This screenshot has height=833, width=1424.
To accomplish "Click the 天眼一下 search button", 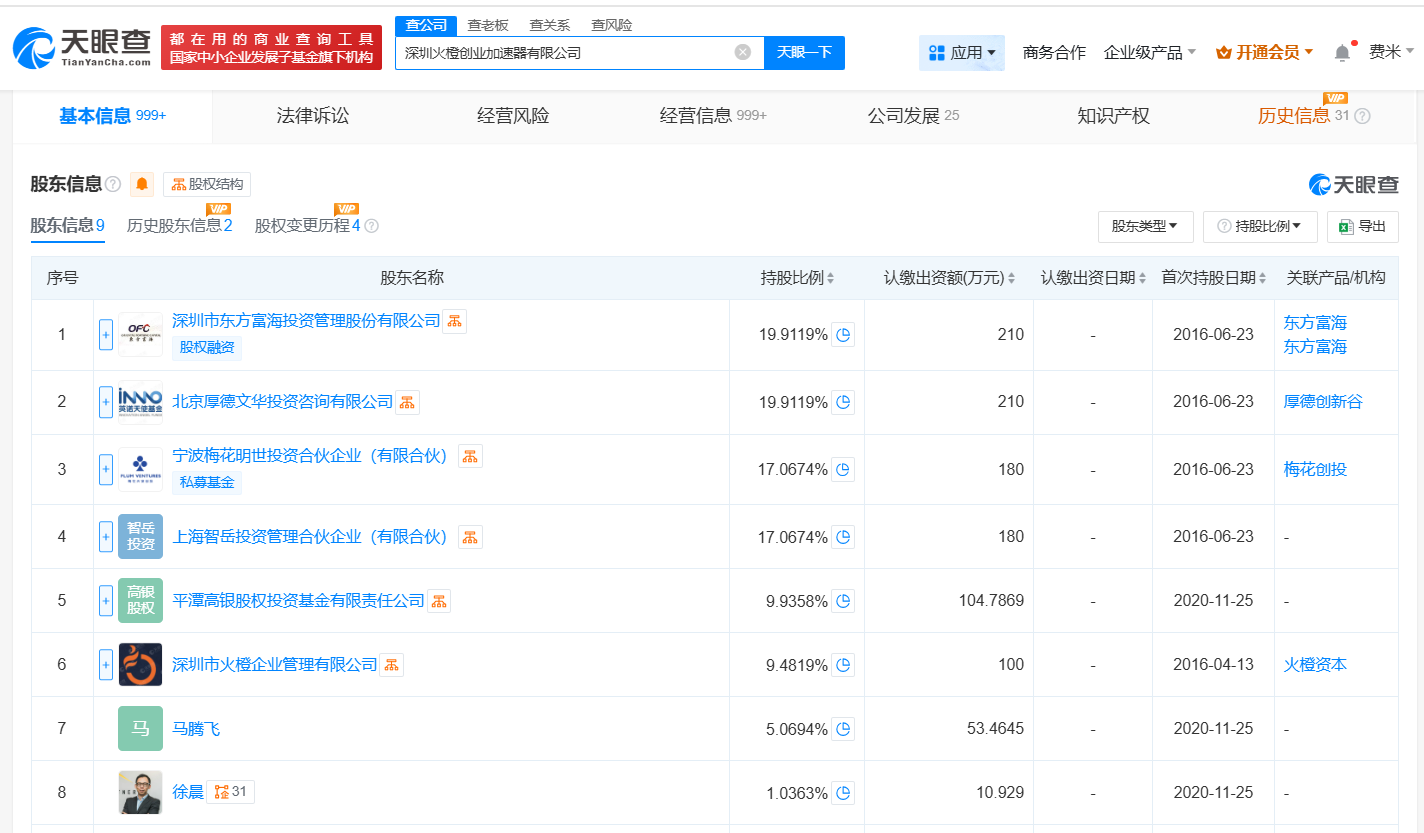I will pyautogui.click(x=804, y=53).
